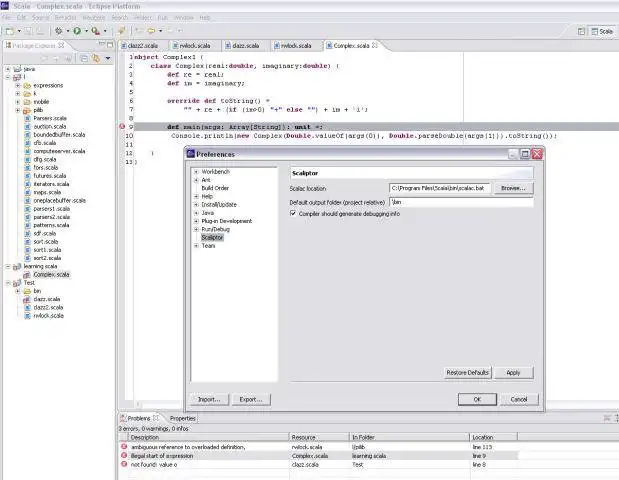Click the Debug bug toolbar icon

58,31
